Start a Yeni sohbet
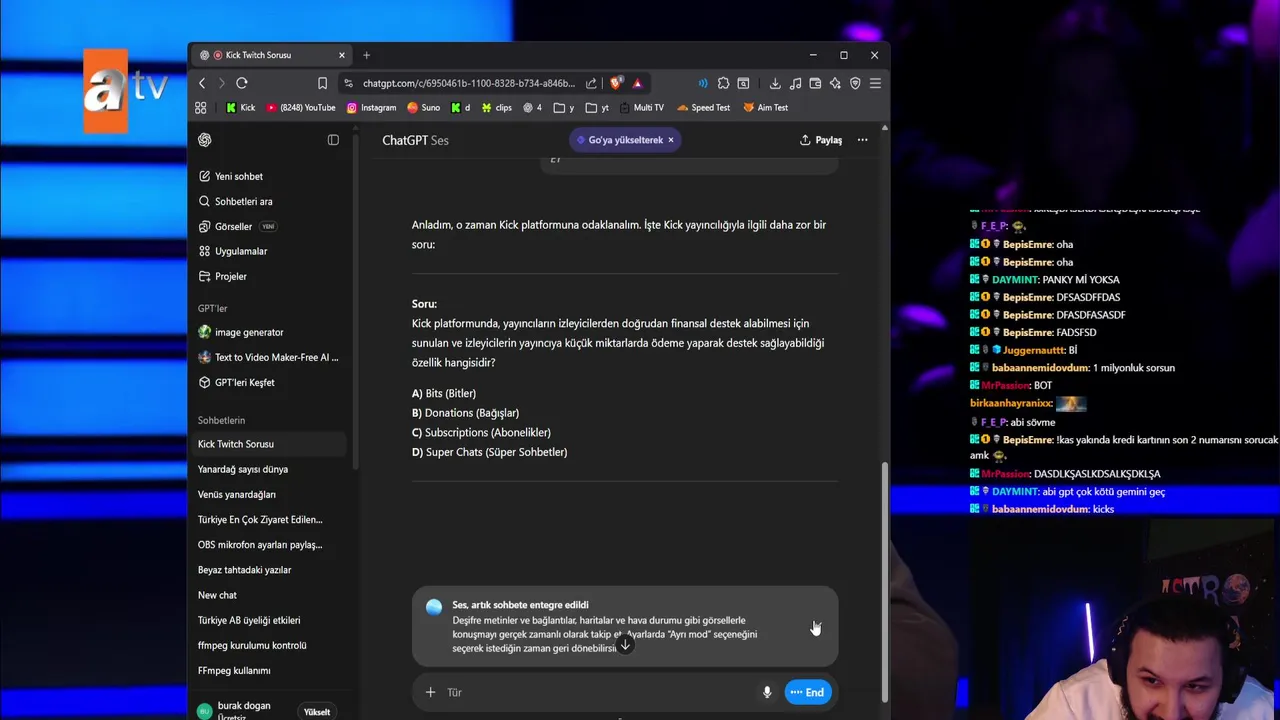 [271, 176]
